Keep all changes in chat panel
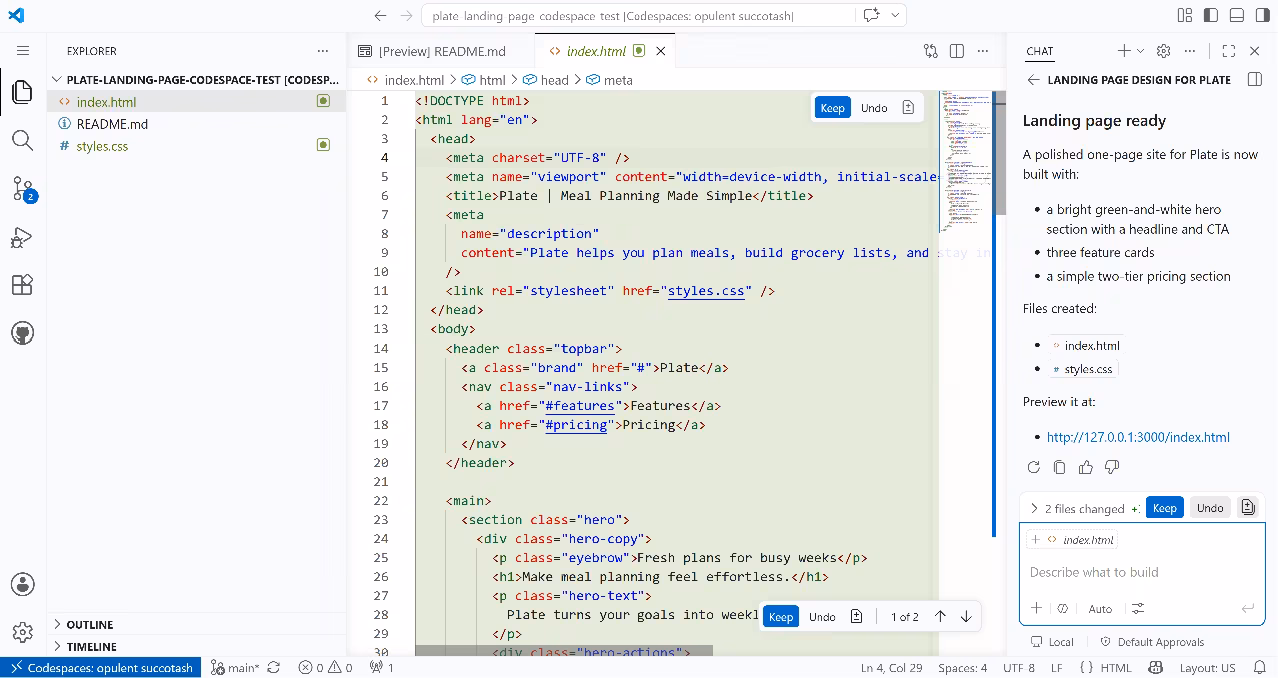1278x678 pixels. click(x=1165, y=508)
